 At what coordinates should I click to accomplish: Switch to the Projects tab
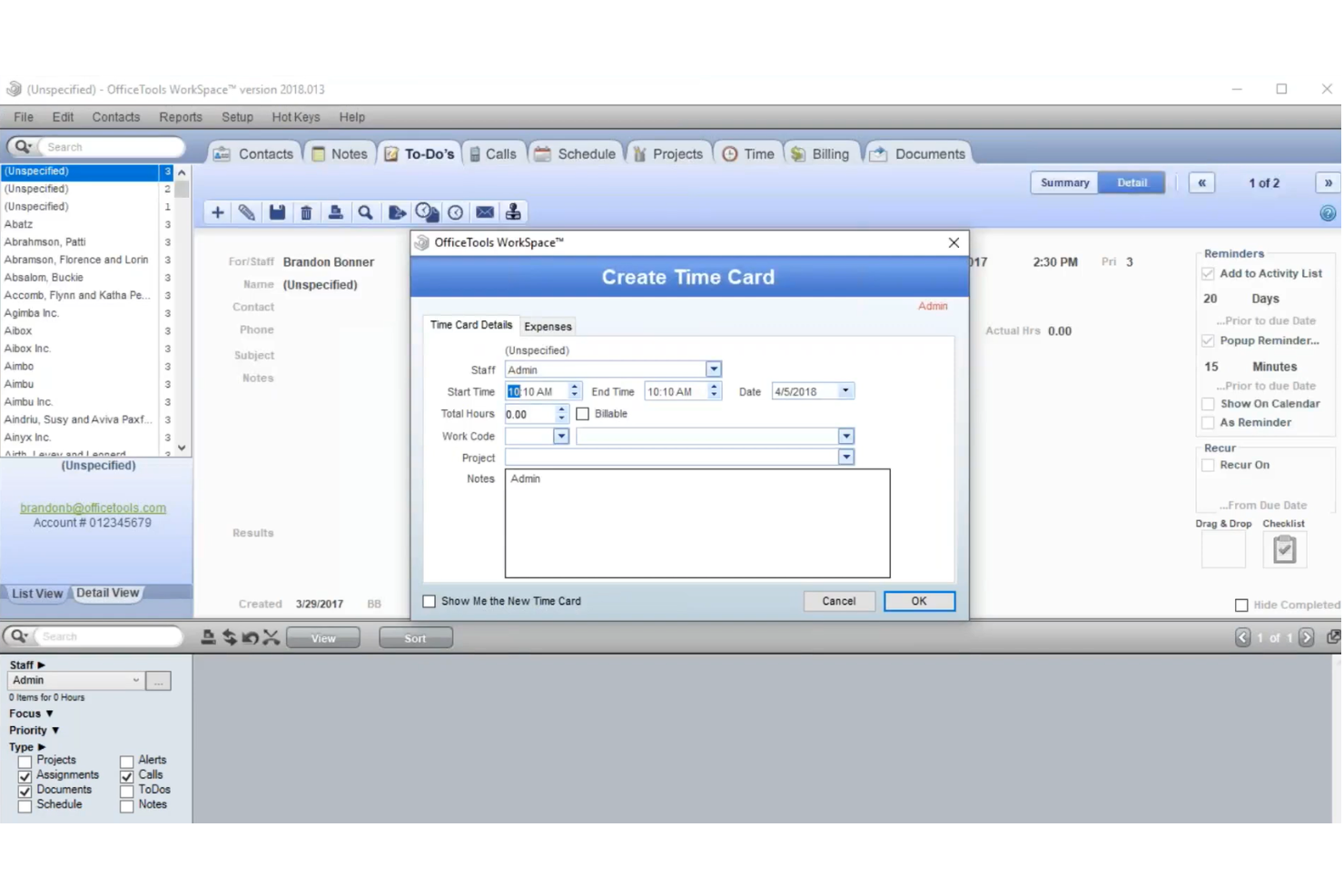667,154
